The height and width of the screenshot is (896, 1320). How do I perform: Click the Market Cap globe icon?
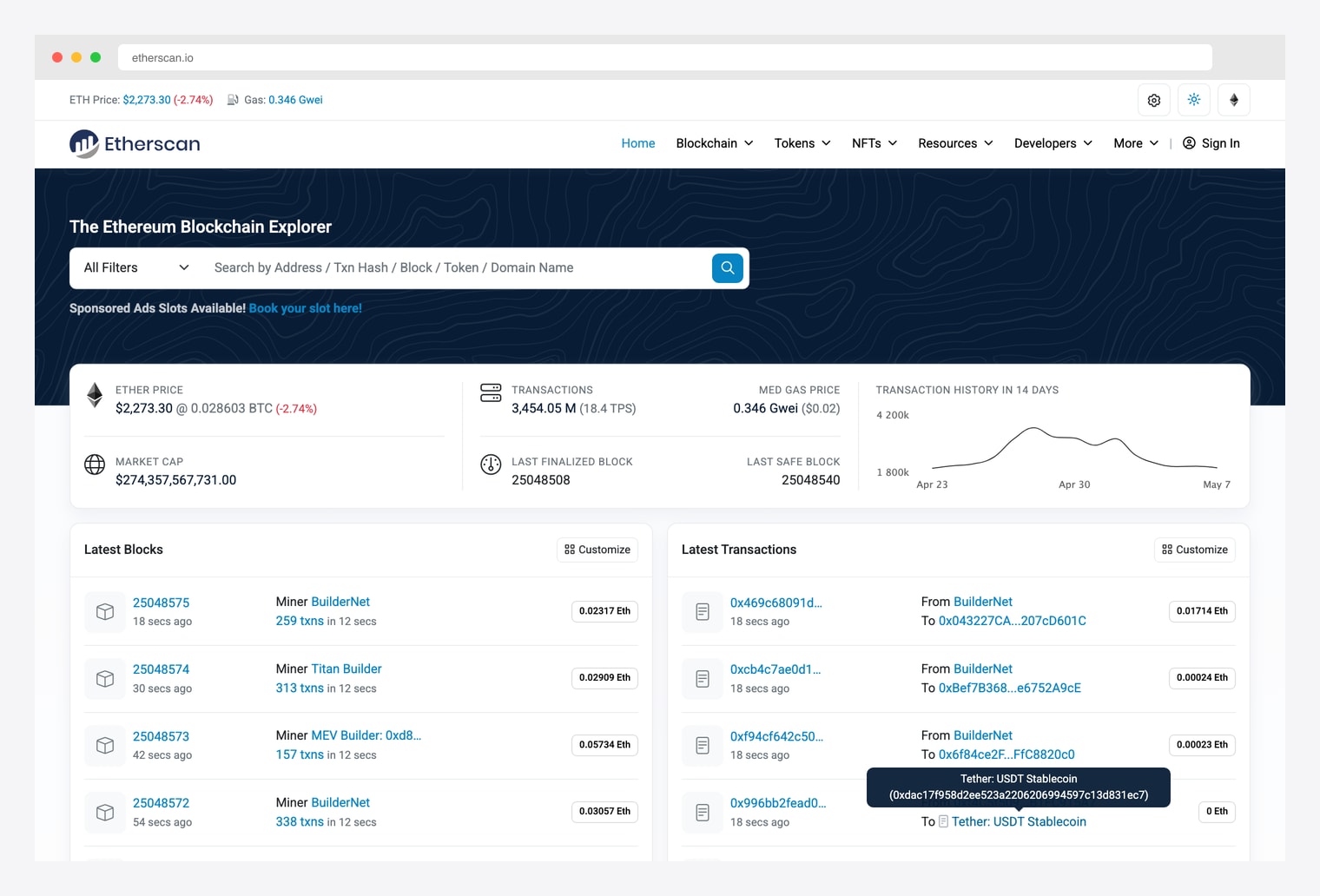[95, 464]
